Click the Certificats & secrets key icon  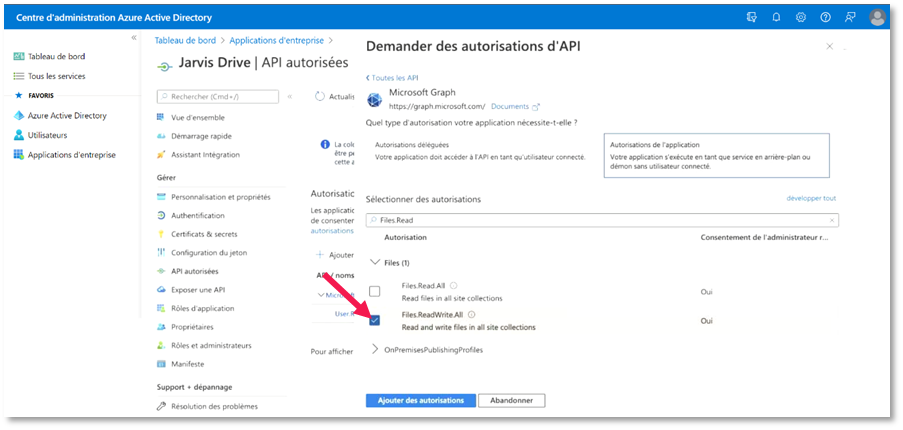(x=161, y=234)
